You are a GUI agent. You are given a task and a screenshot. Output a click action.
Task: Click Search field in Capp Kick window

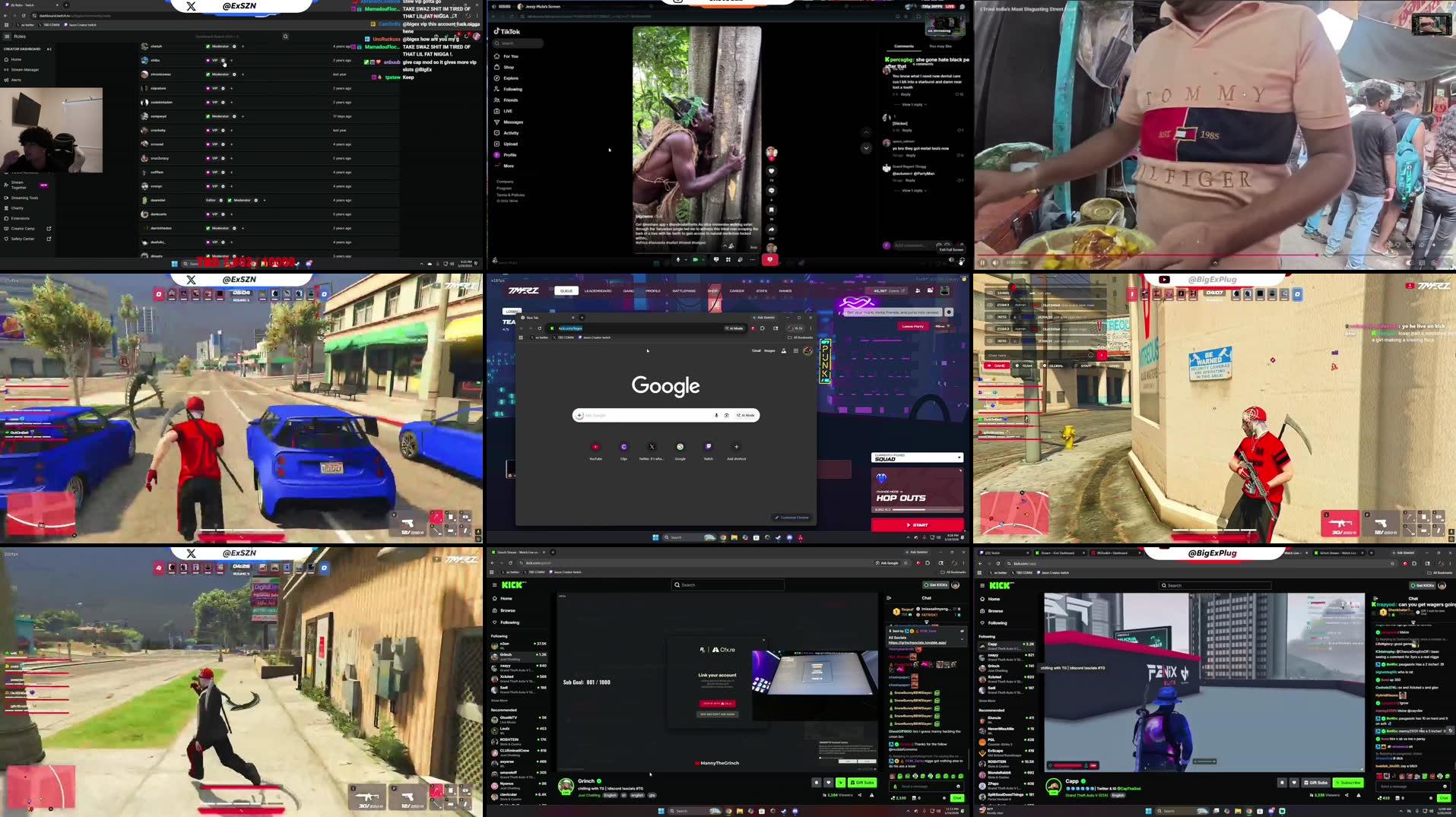[x=1215, y=585]
